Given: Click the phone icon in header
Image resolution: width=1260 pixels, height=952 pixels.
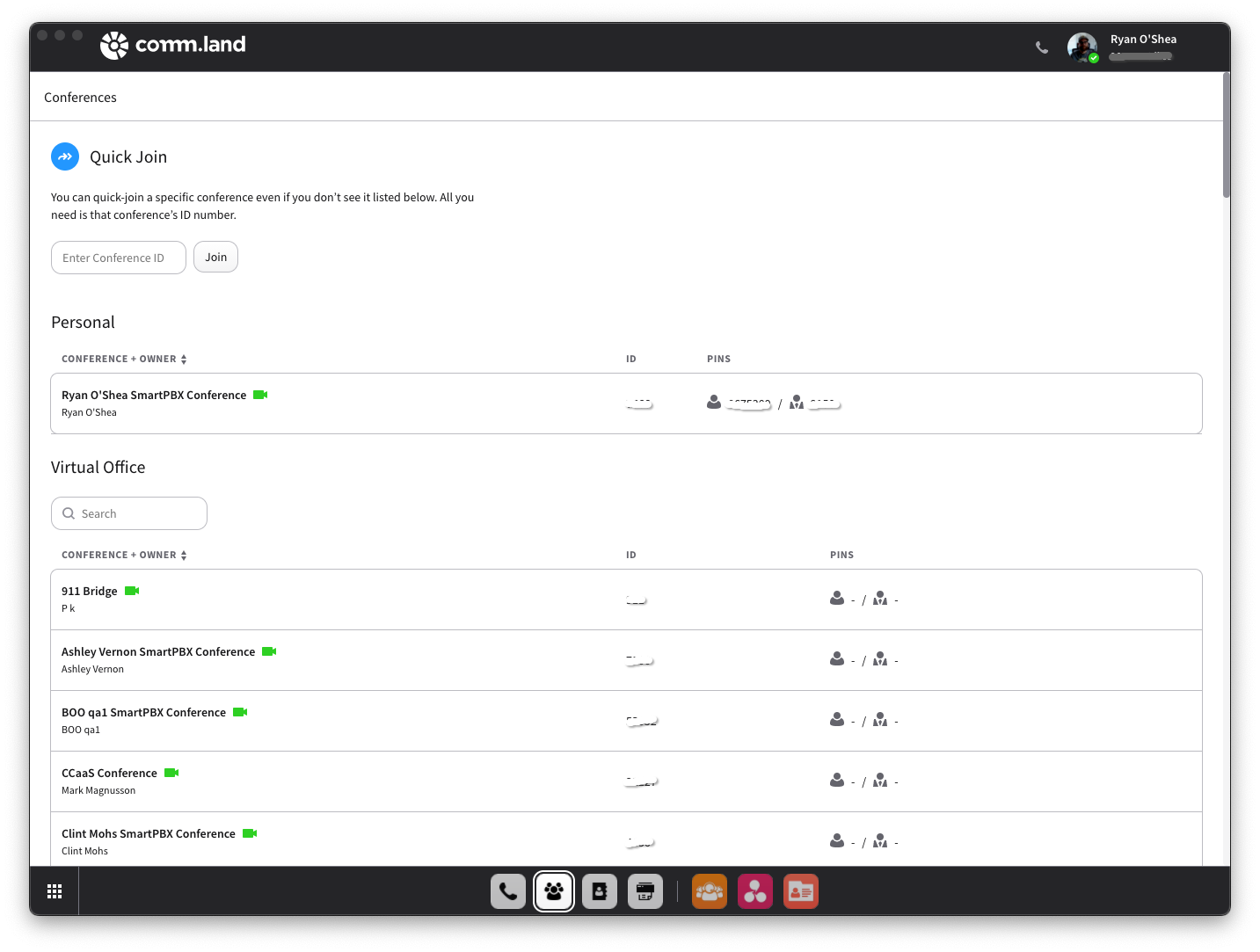Looking at the screenshot, I should 1042,47.
